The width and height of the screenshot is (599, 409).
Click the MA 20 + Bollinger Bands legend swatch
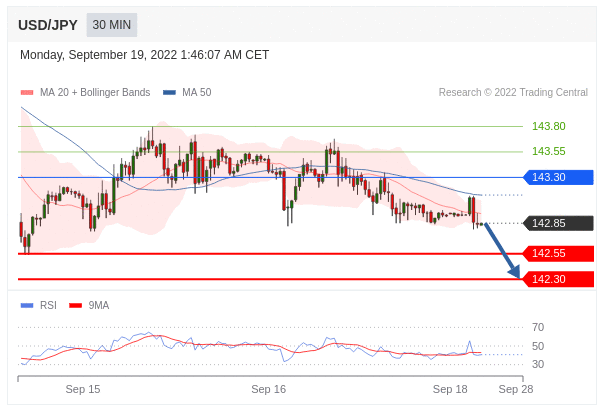(x=27, y=92)
